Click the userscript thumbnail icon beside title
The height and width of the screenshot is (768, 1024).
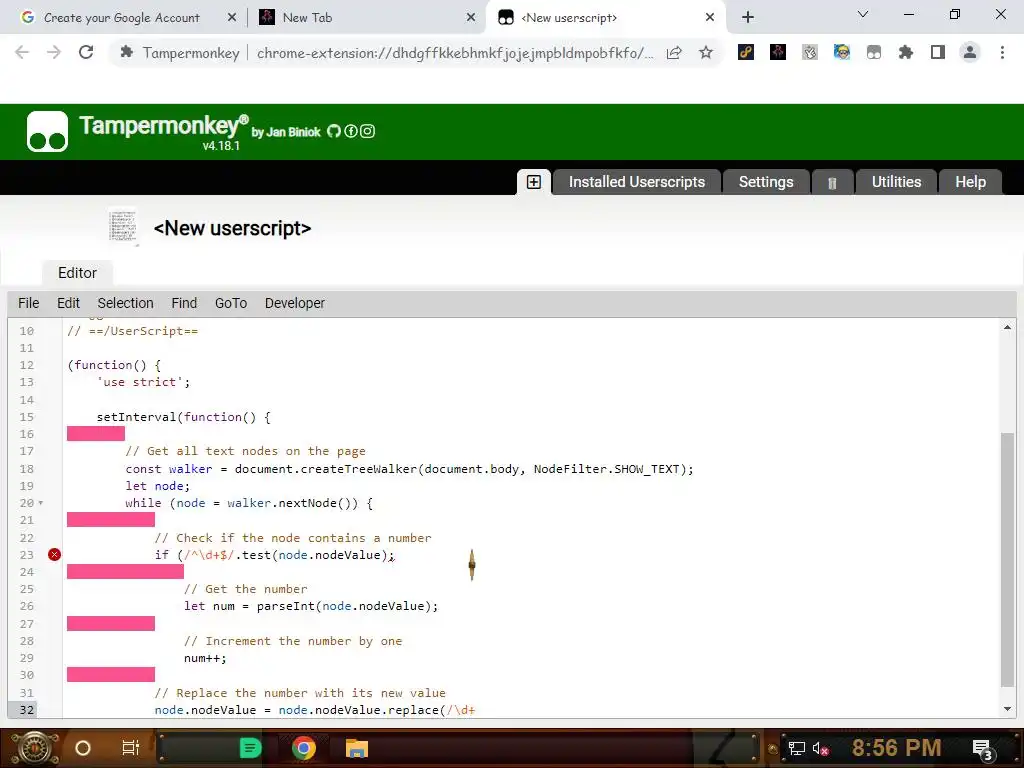pos(123,227)
